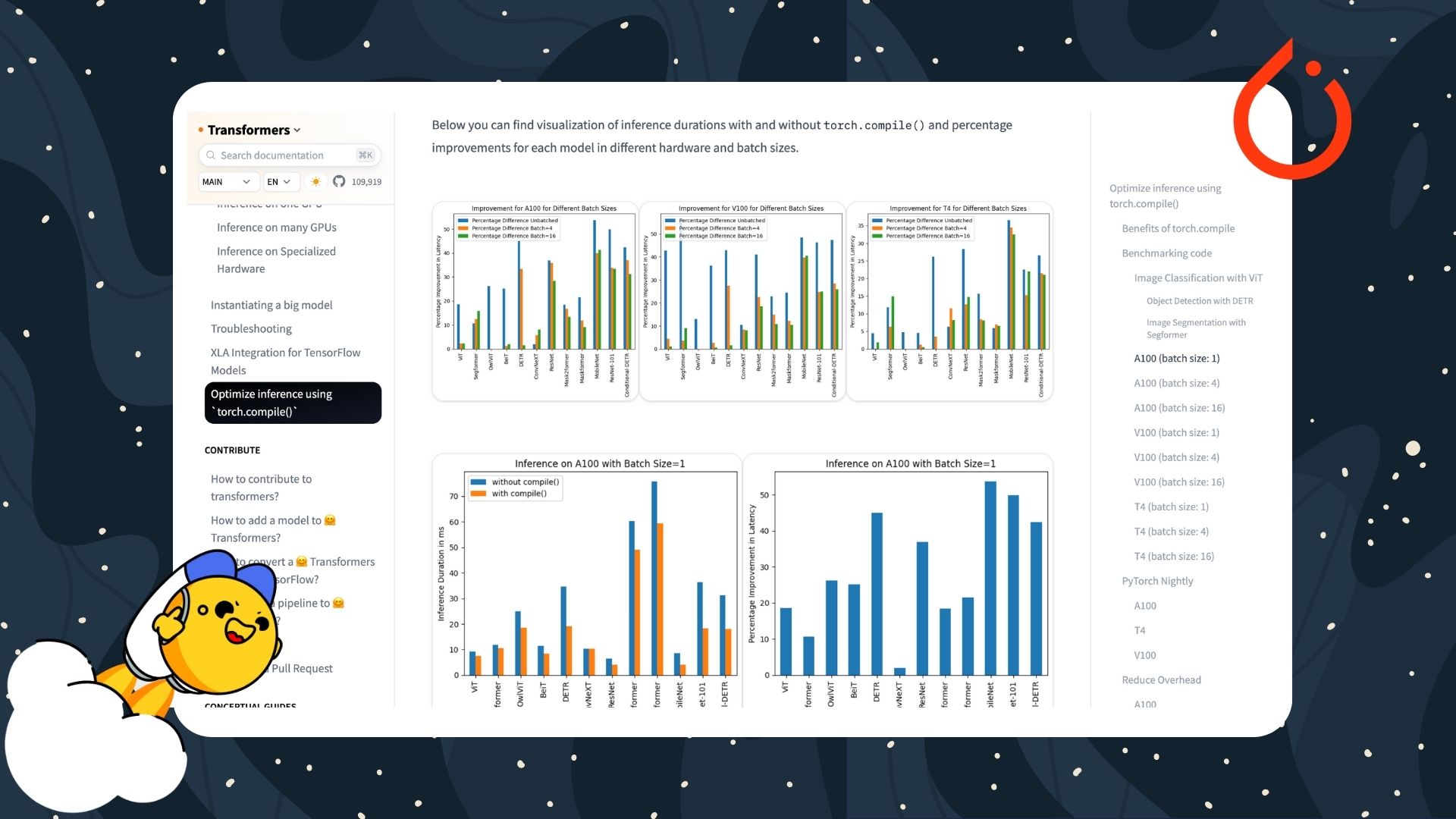Image resolution: width=1456 pixels, height=819 pixels.
Task: Open the EN language dropdown
Action: point(281,182)
